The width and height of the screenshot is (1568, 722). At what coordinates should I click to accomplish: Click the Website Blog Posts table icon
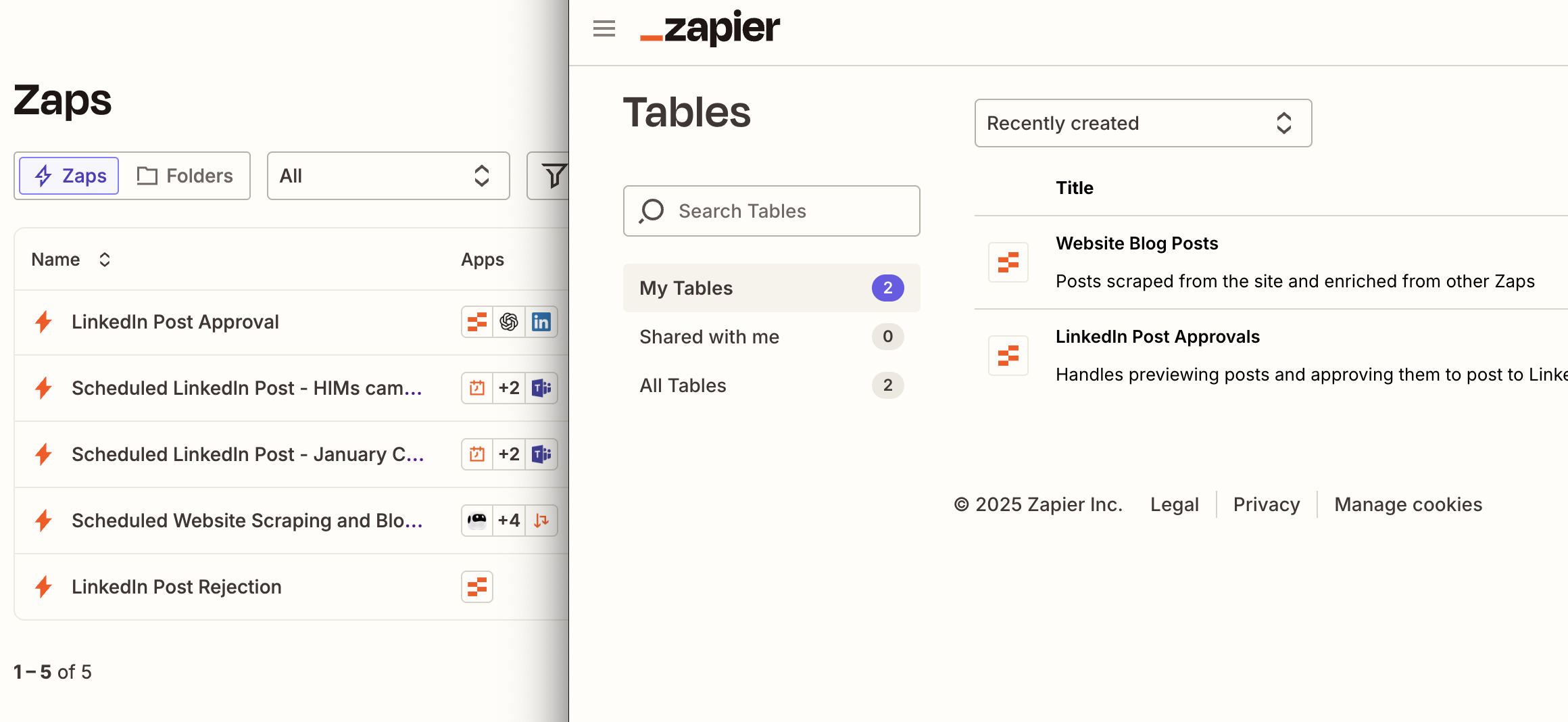click(x=1008, y=263)
